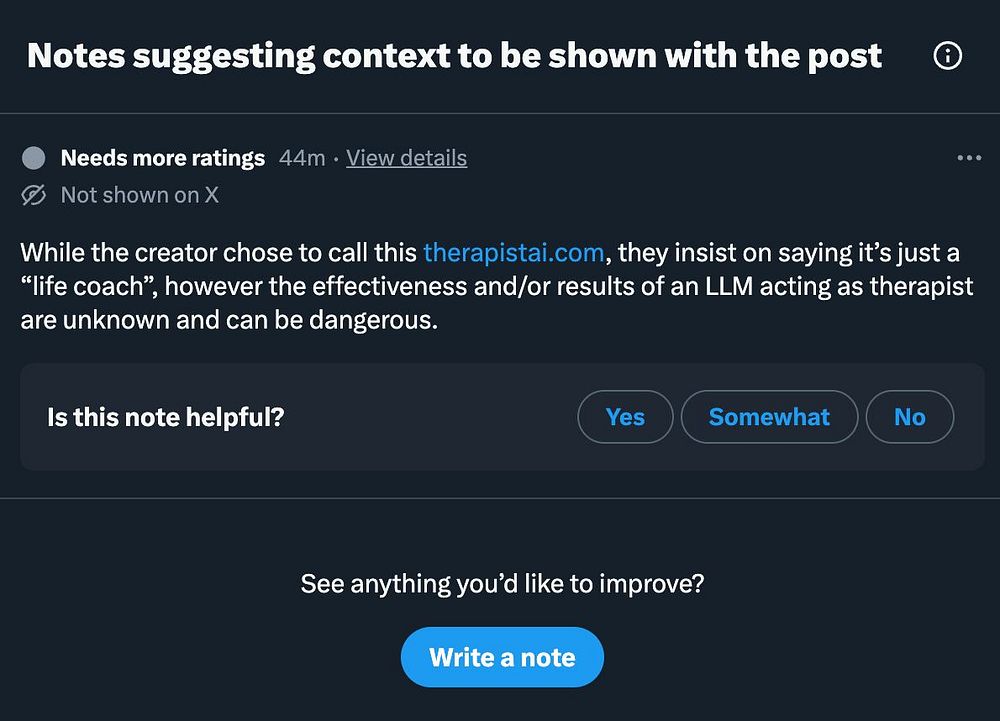Click the 44m timestamp
Viewport: 1000px width, 721px height.
click(x=301, y=158)
